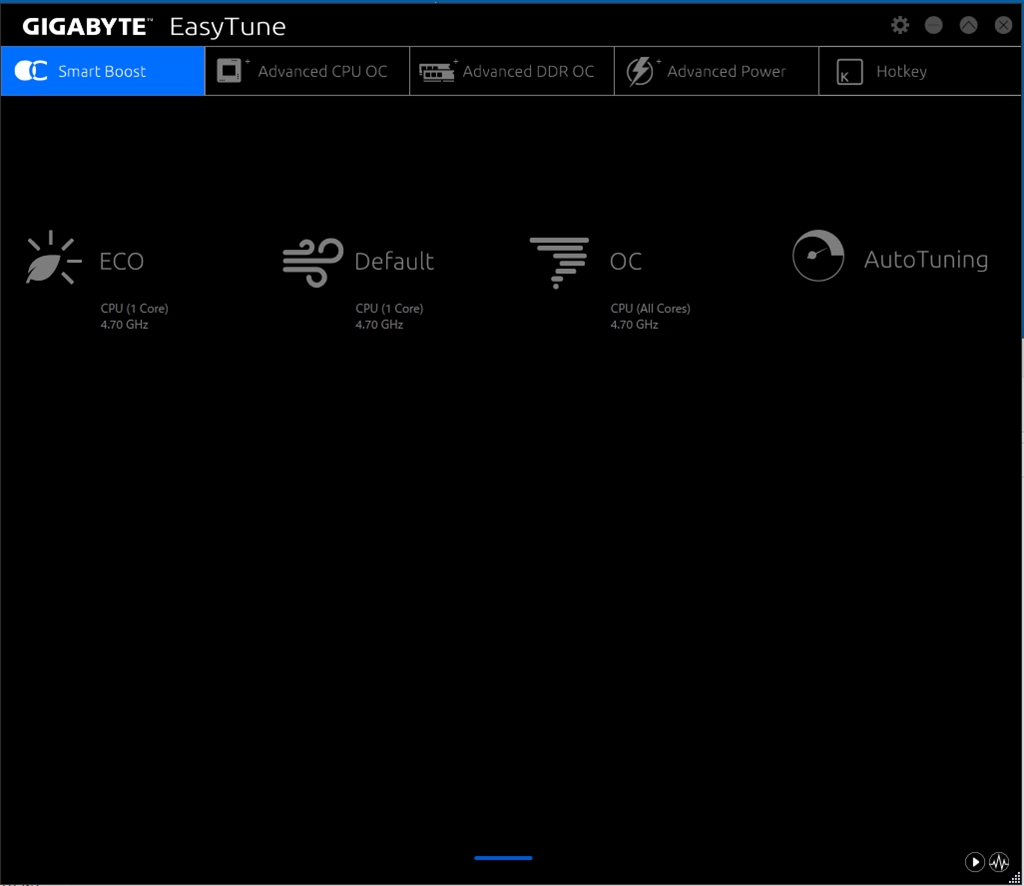1024x886 pixels.
Task: Open the hardware monitor waveform icon
Action: pyautogui.click(x=999, y=862)
